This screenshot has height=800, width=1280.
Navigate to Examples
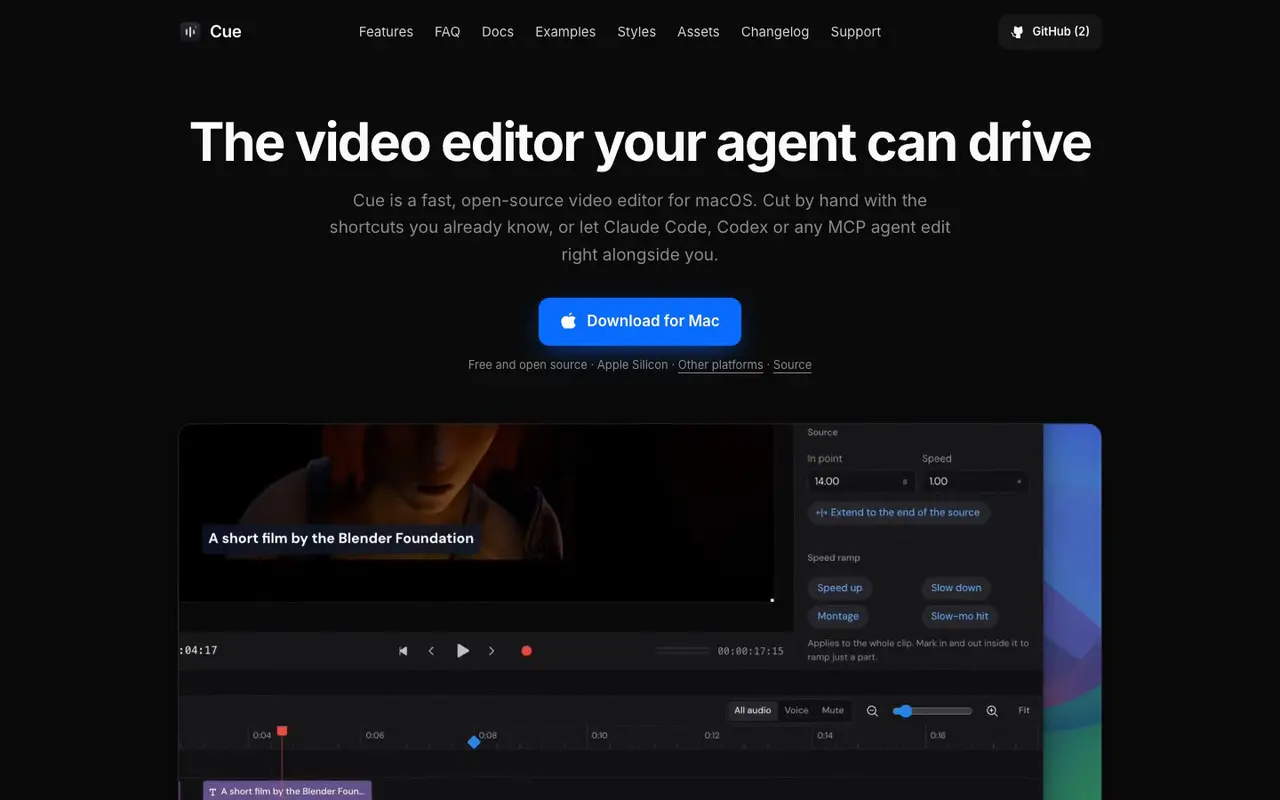pos(565,32)
